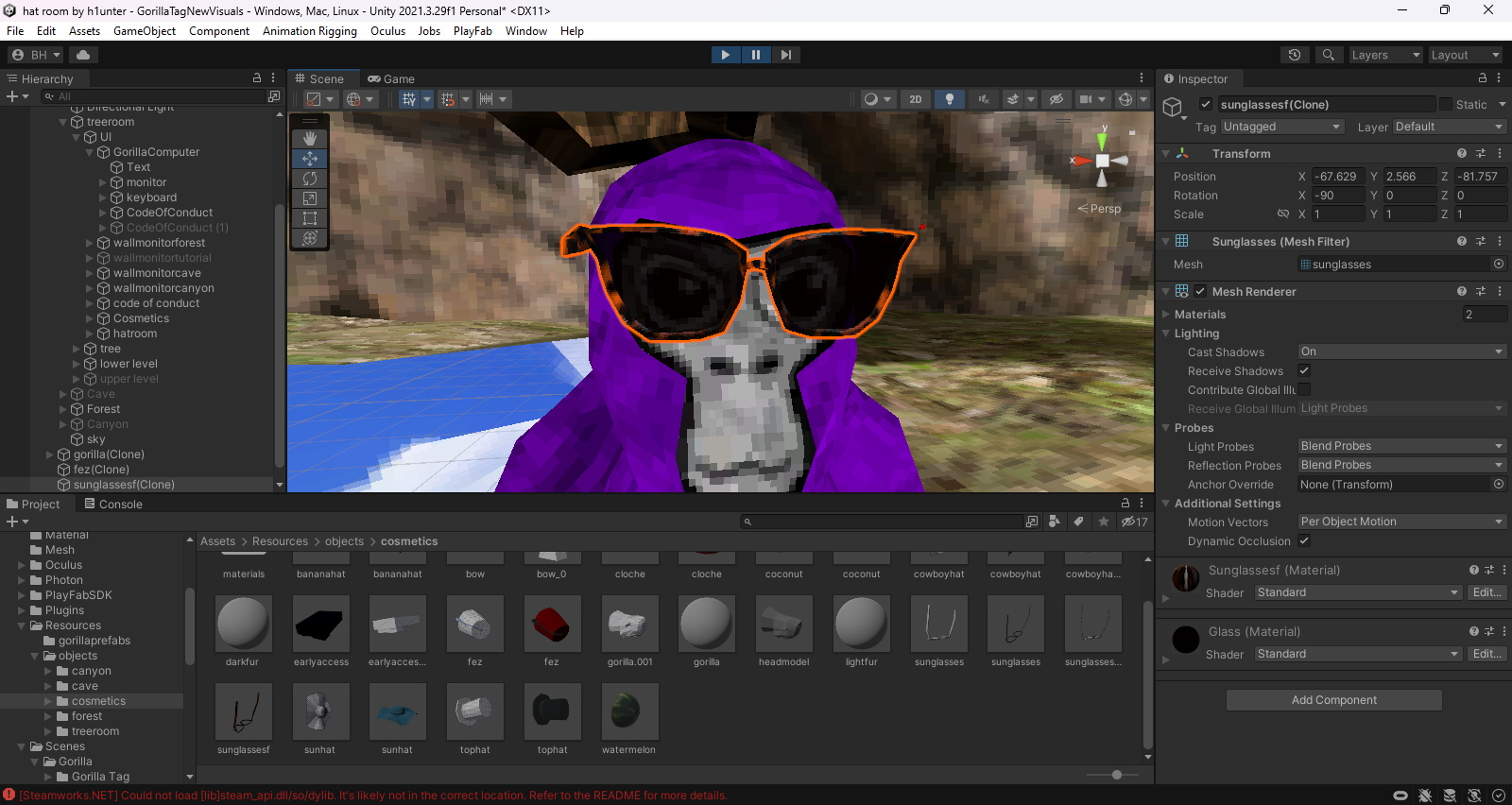Click the Project search by label icon
This screenshot has height=805, width=1512.
tap(1078, 522)
